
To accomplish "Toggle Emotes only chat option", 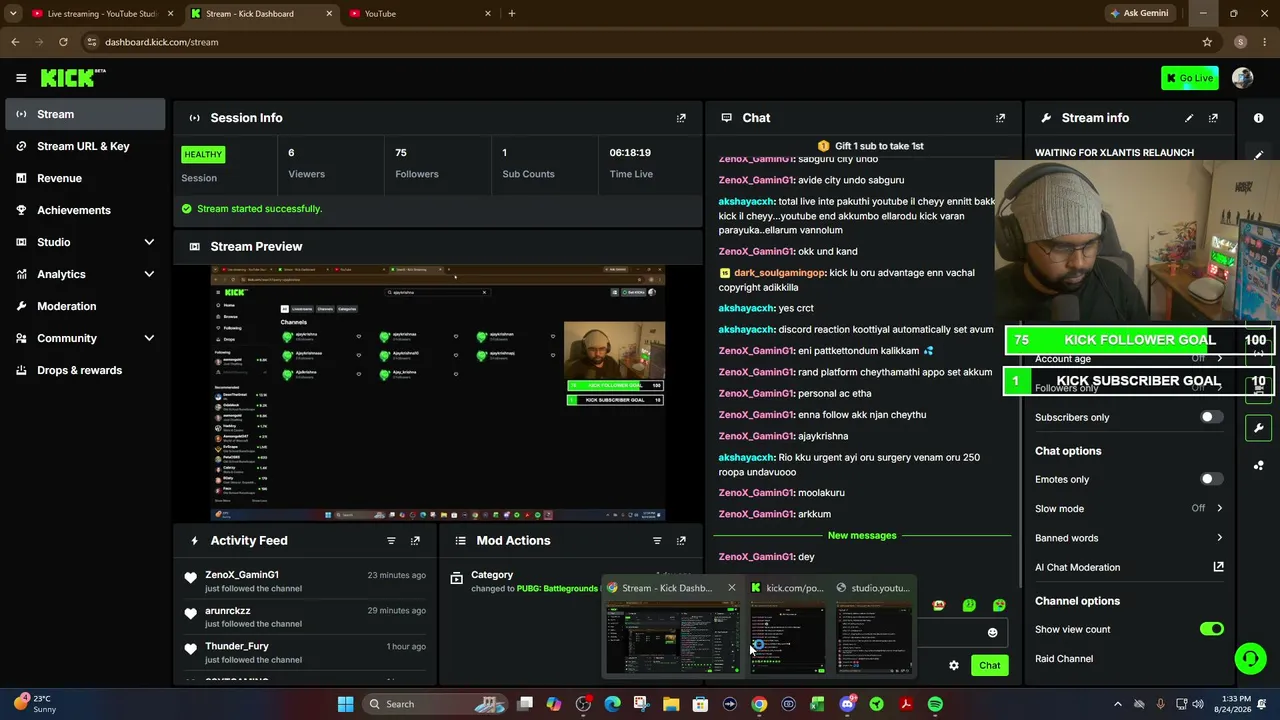I will pos(1211,479).
